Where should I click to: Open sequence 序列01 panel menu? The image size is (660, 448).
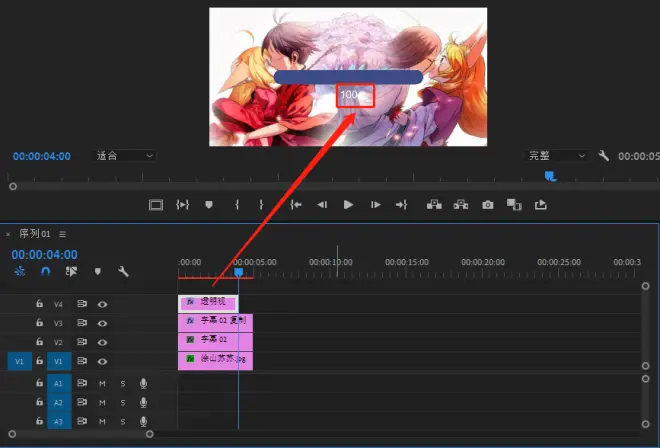[x=62, y=234]
